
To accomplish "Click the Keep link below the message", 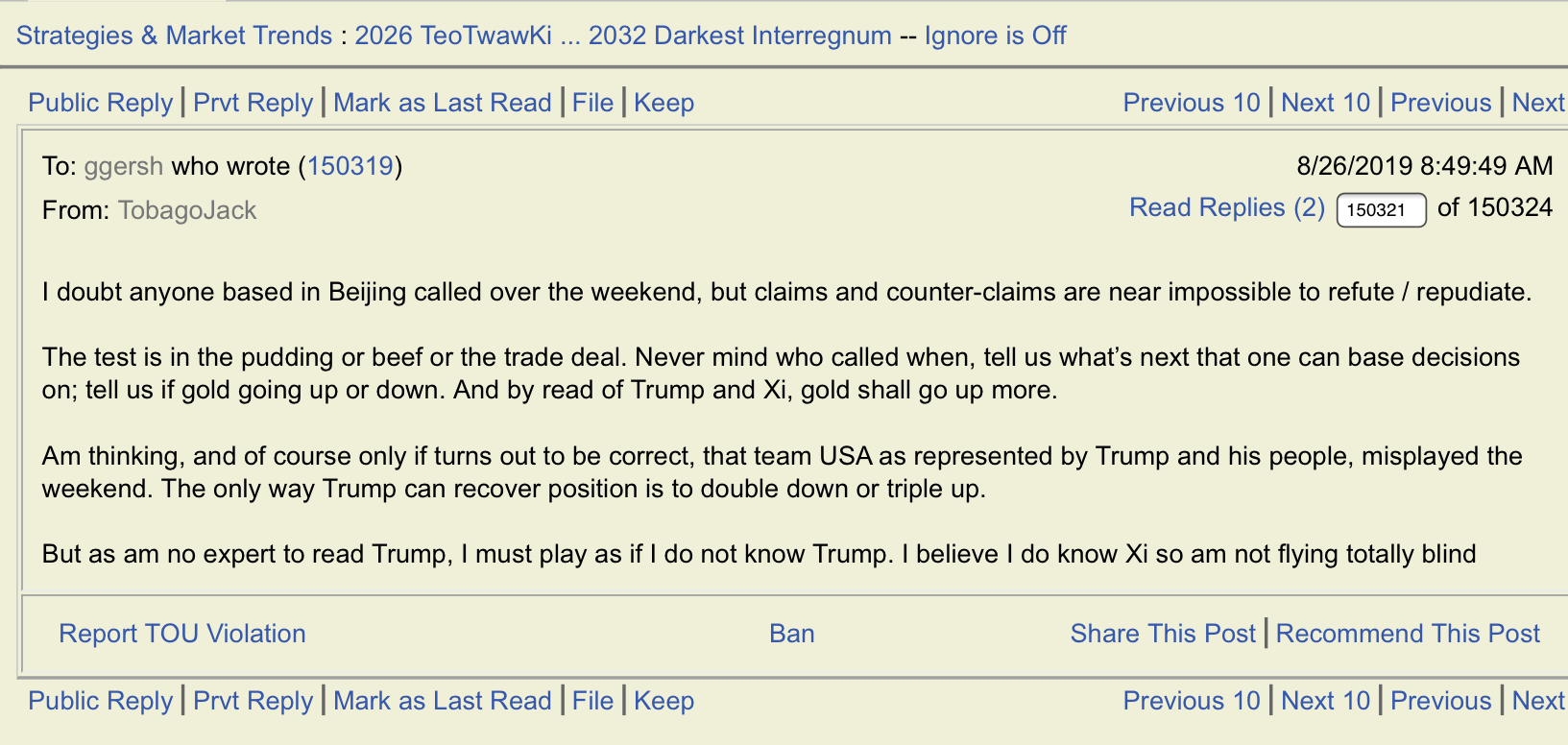I will point(663,701).
